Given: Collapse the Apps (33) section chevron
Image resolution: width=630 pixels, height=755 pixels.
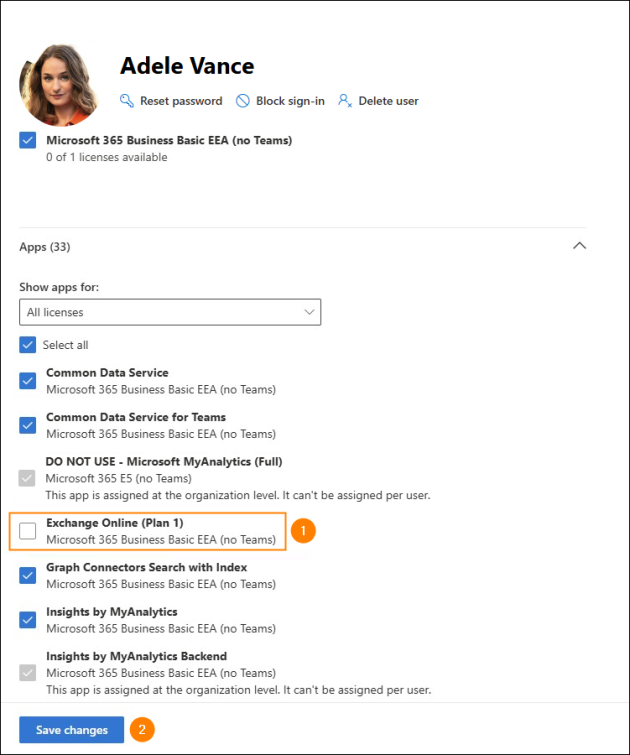Looking at the screenshot, I should click(x=579, y=246).
